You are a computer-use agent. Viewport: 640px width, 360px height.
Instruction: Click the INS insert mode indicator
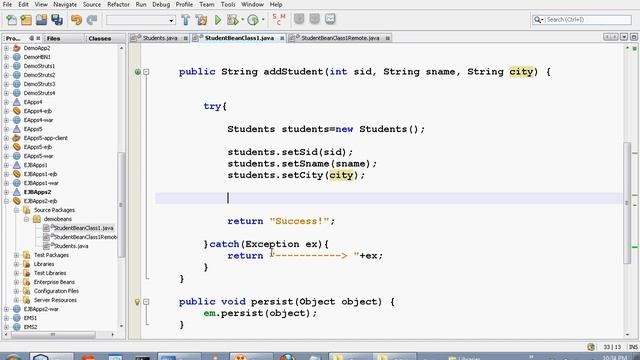[x=633, y=347]
